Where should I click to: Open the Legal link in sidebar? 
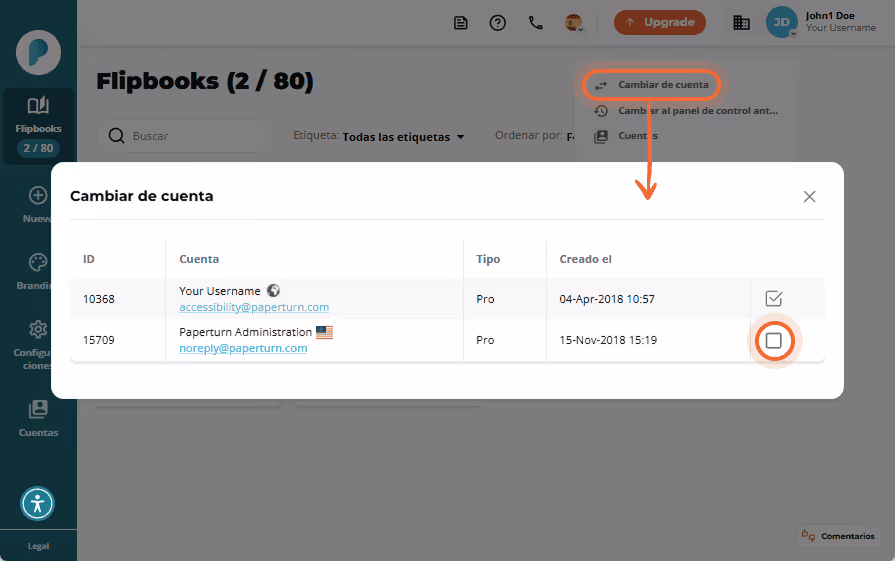tap(38, 546)
